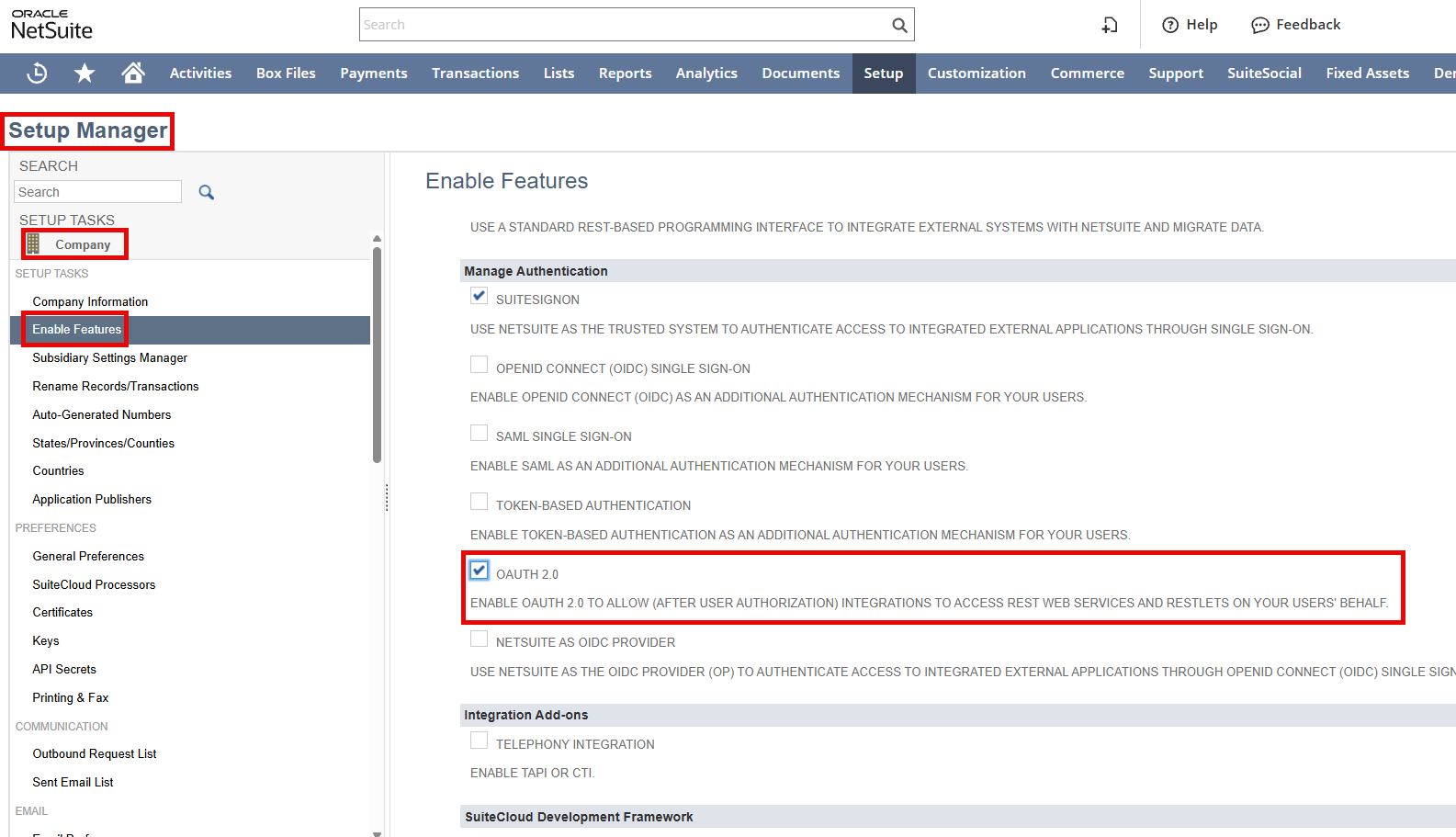
Task: Click the Company building icon
Action: [x=33, y=243]
